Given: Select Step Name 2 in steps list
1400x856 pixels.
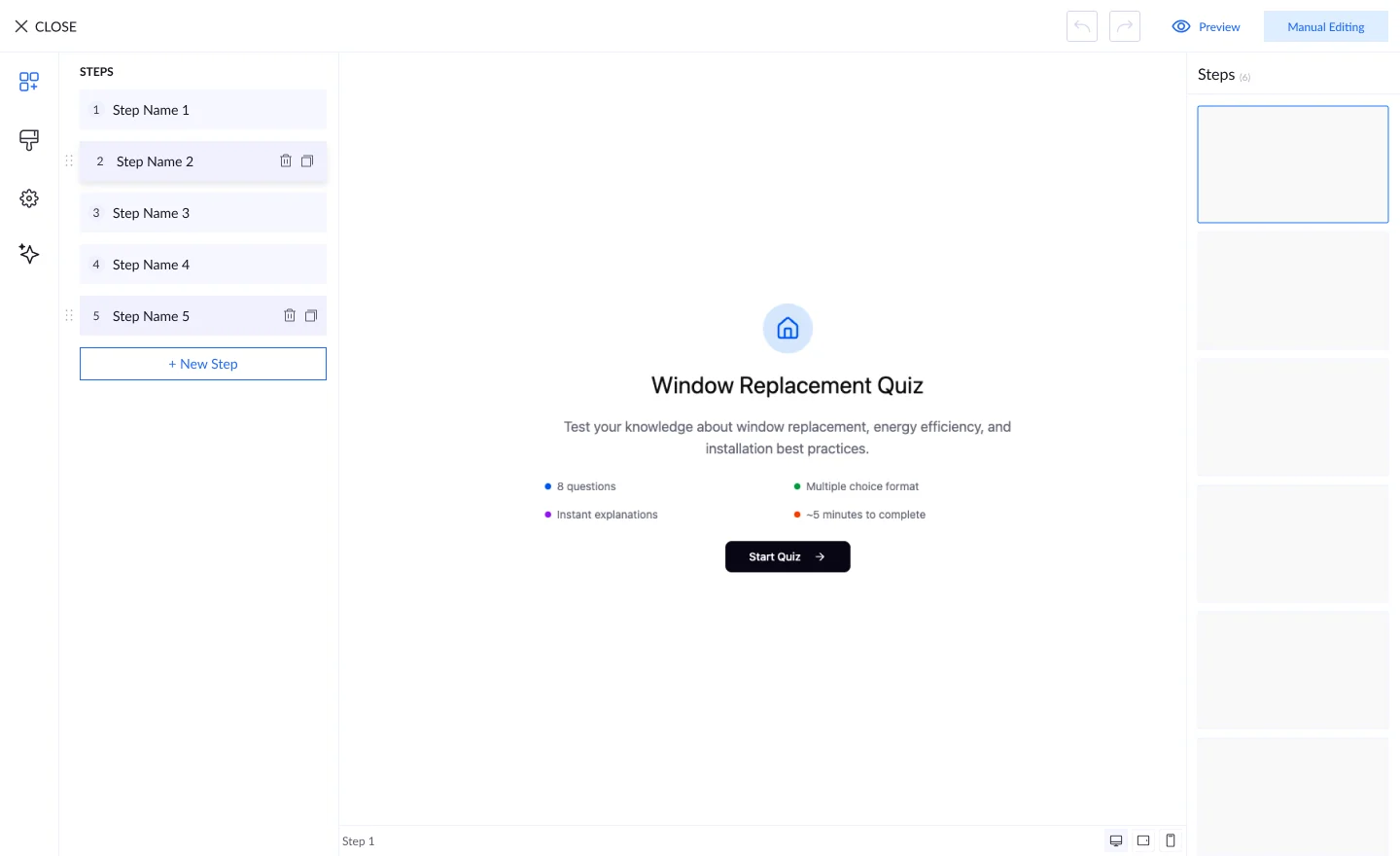Looking at the screenshot, I should [x=203, y=161].
